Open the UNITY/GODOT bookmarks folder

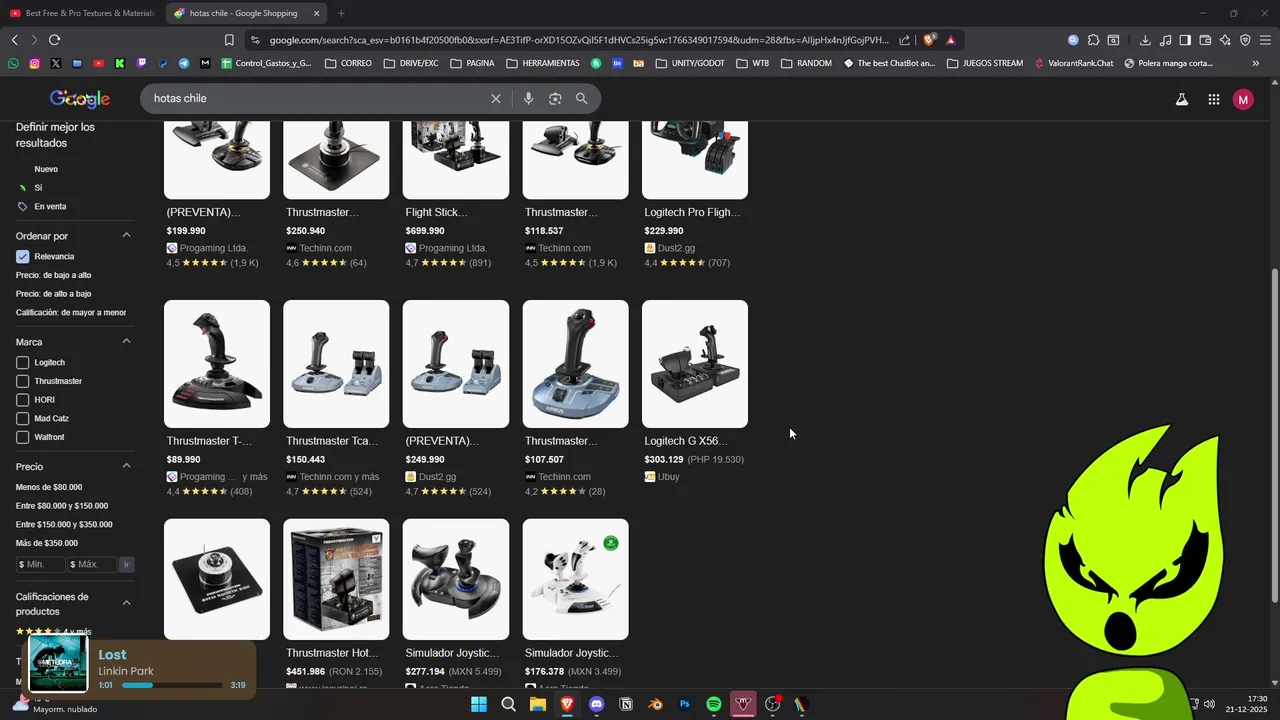(690, 63)
